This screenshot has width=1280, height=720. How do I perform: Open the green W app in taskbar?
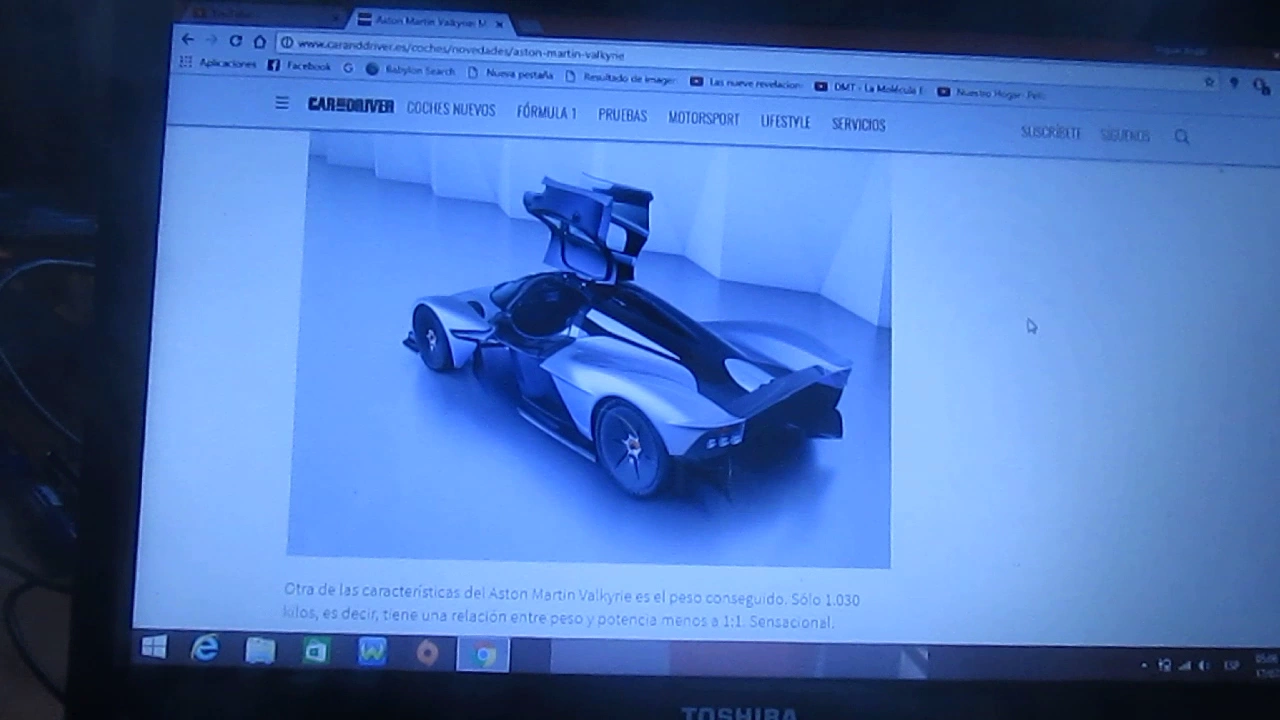372,653
